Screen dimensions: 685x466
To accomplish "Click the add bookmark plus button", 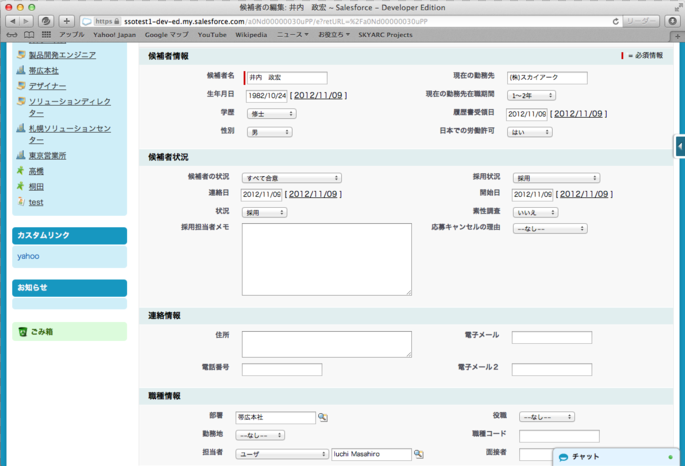I will pyautogui.click(x=66, y=21).
